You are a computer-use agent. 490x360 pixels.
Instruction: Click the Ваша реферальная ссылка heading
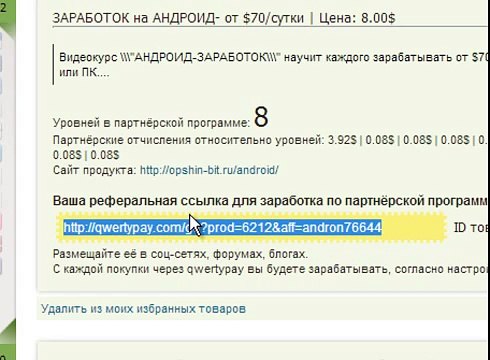(271, 201)
